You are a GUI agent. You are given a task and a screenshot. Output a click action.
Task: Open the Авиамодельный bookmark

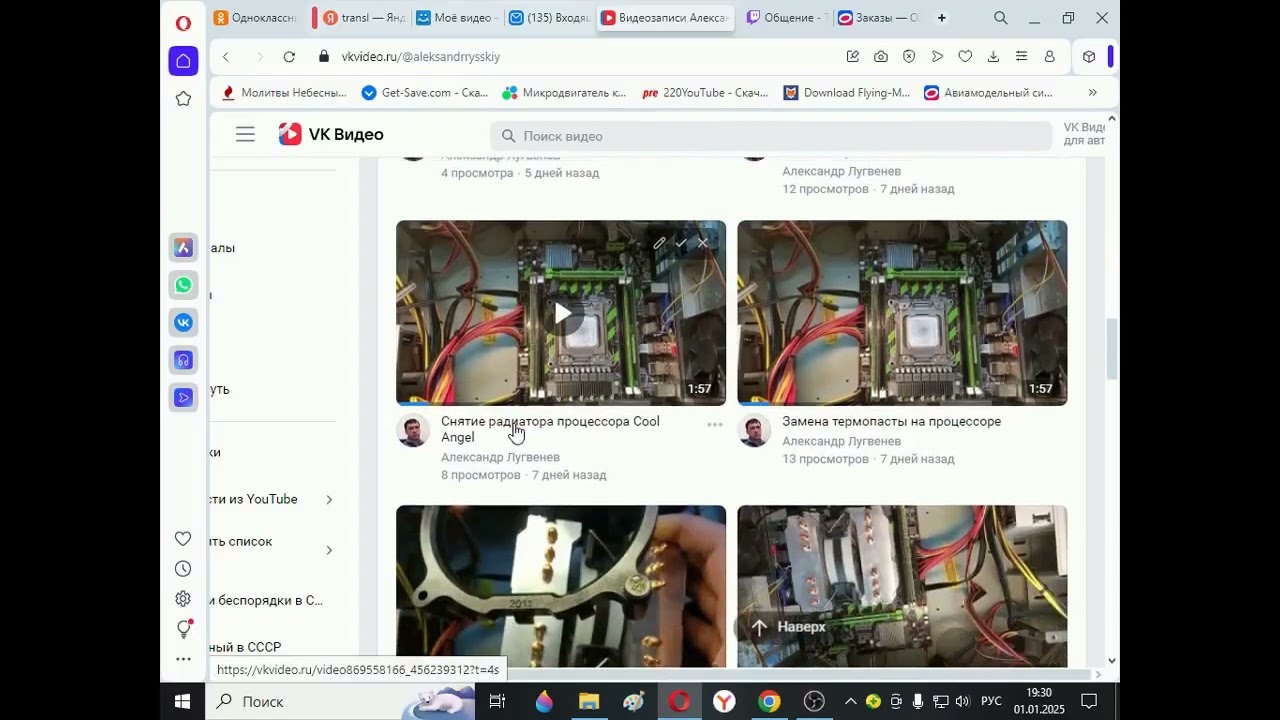point(988,93)
